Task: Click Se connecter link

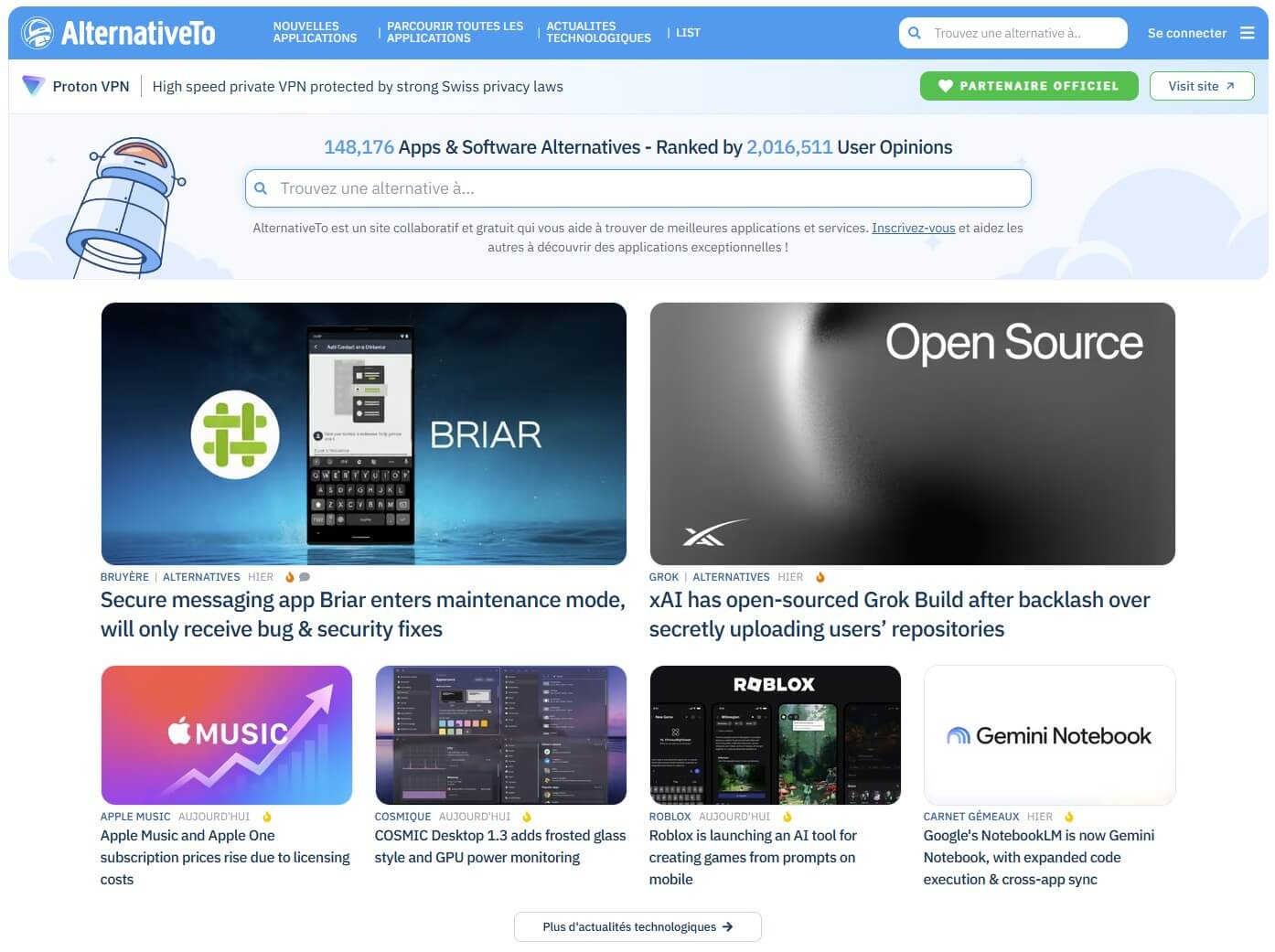Action: tap(1186, 33)
